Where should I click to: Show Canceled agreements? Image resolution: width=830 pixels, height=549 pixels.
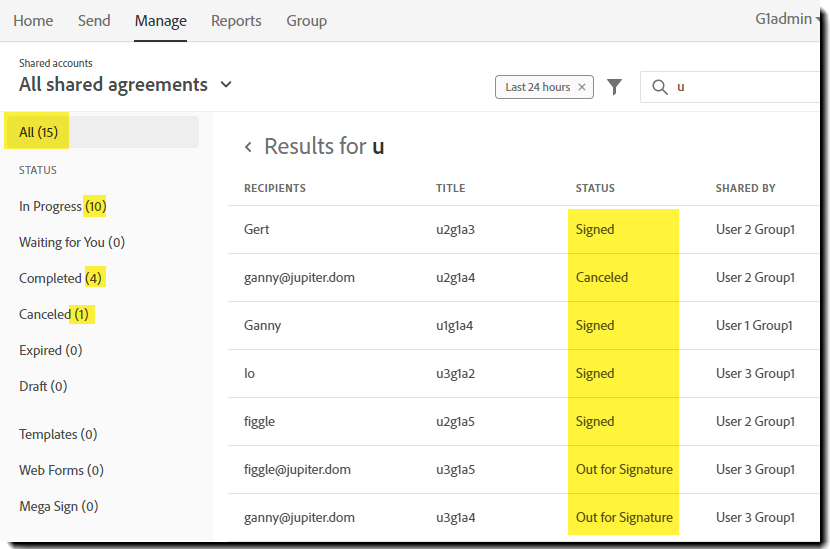tap(54, 314)
